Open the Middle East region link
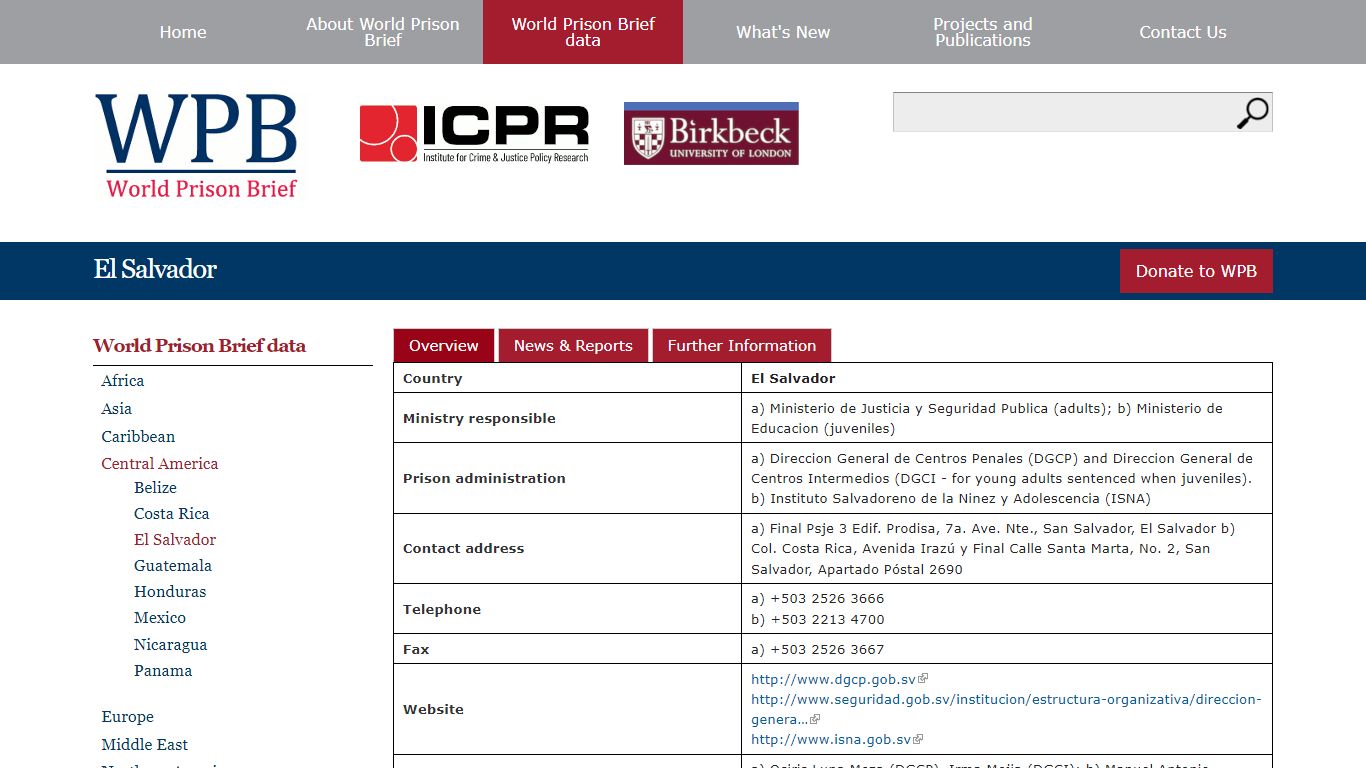Viewport: 1366px width, 768px height. pos(145,745)
